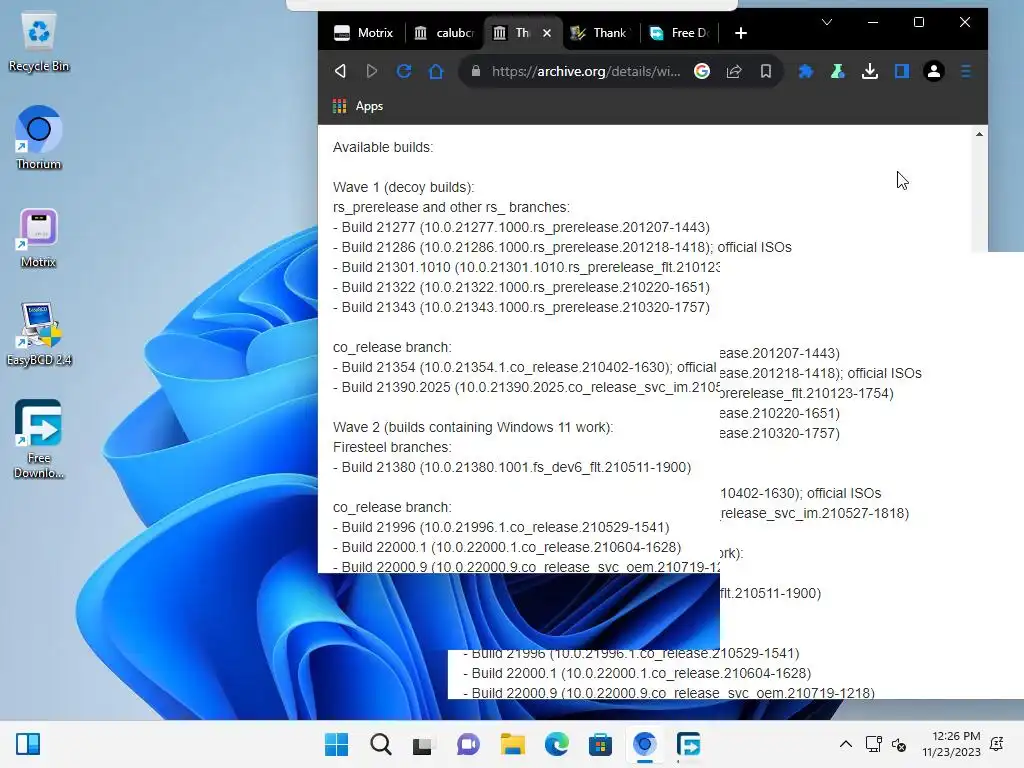
Task: Show hidden system tray icons
Action: 845,744
